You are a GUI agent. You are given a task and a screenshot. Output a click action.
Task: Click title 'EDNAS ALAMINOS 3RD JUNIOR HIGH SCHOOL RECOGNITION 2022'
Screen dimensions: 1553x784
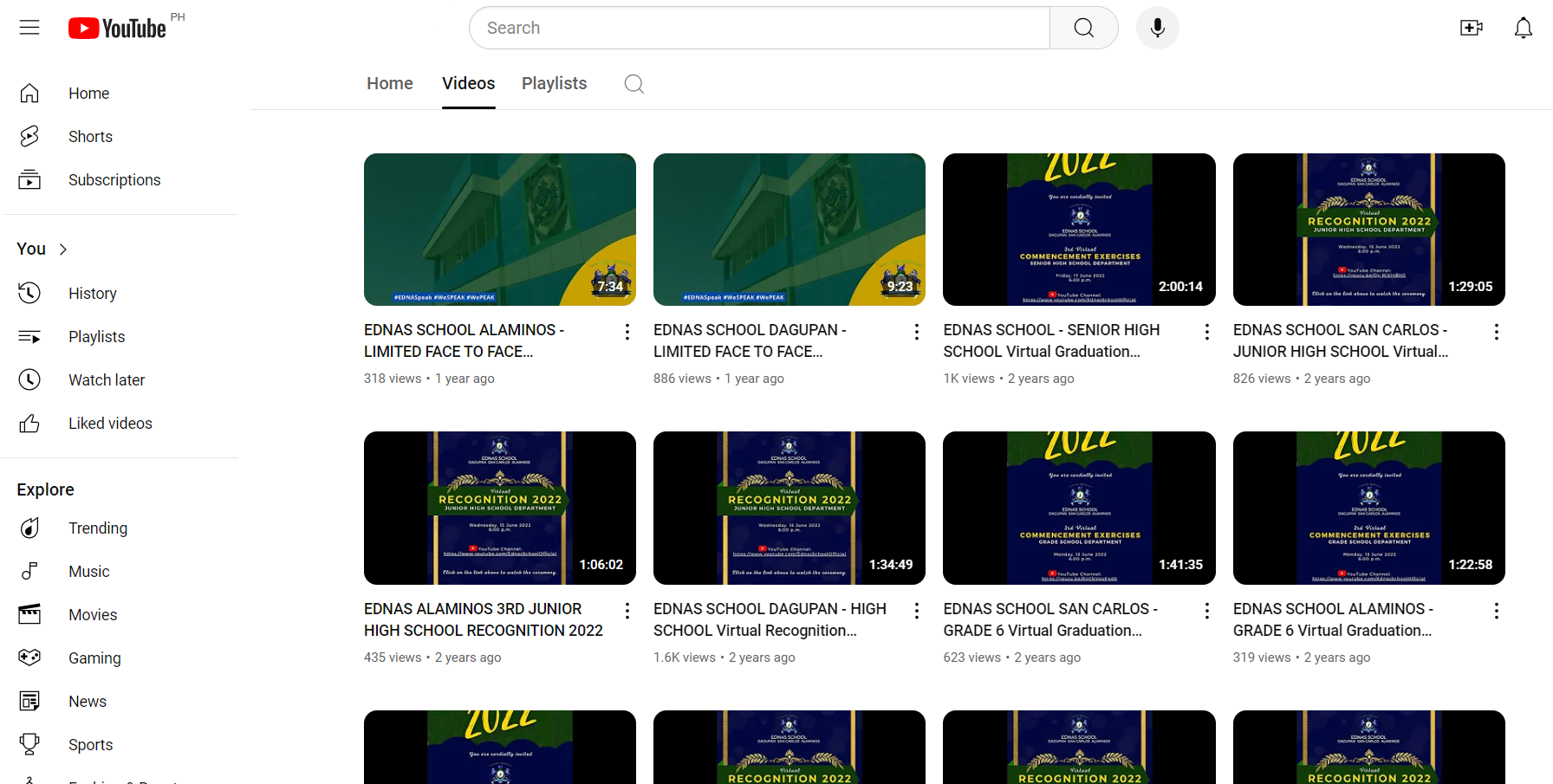(x=484, y=620)
